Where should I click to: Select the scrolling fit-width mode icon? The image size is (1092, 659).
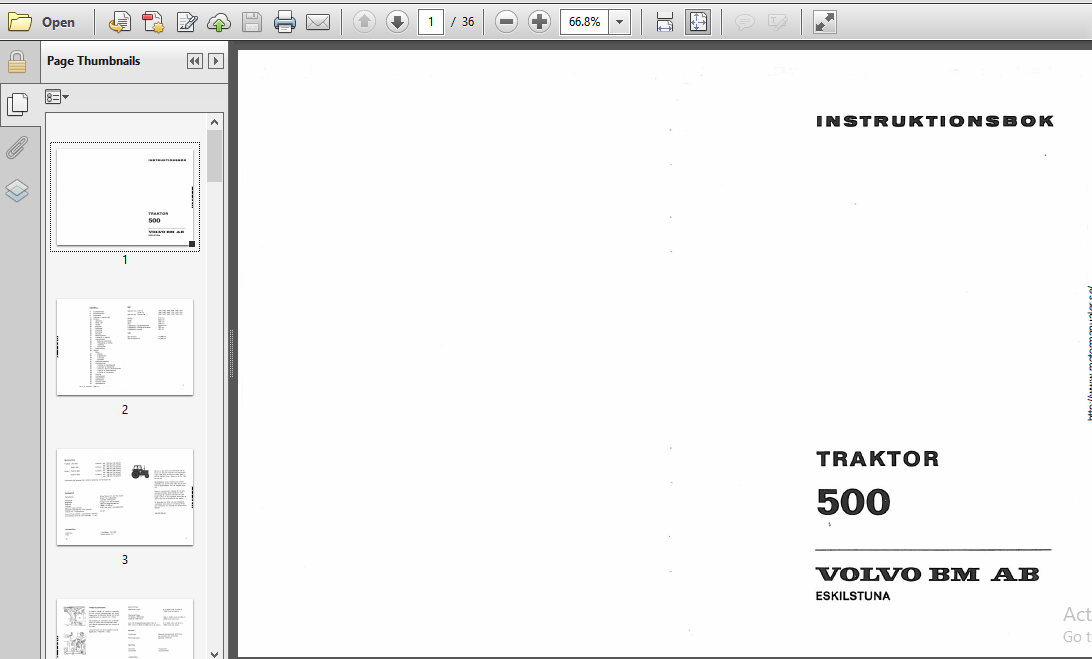point(664,22)
